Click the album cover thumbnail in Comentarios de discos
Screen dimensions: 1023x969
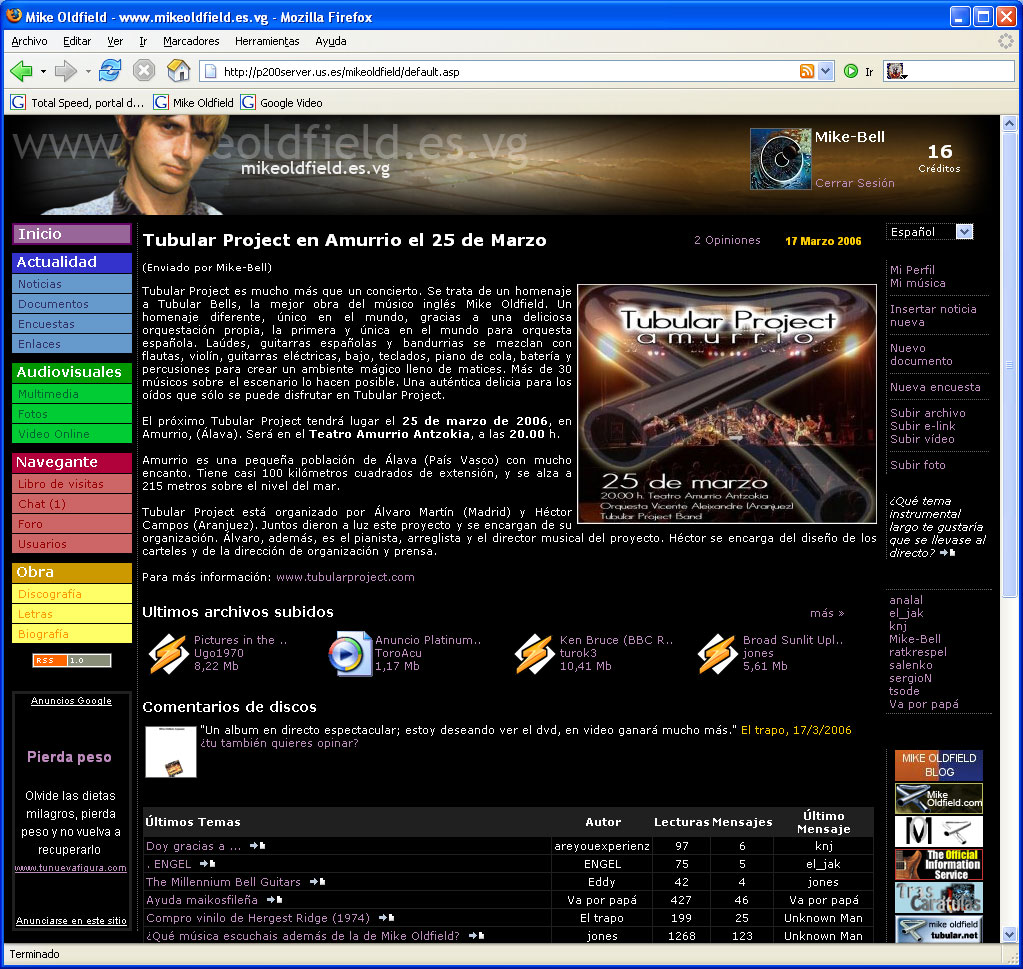[x=170, y=752]
